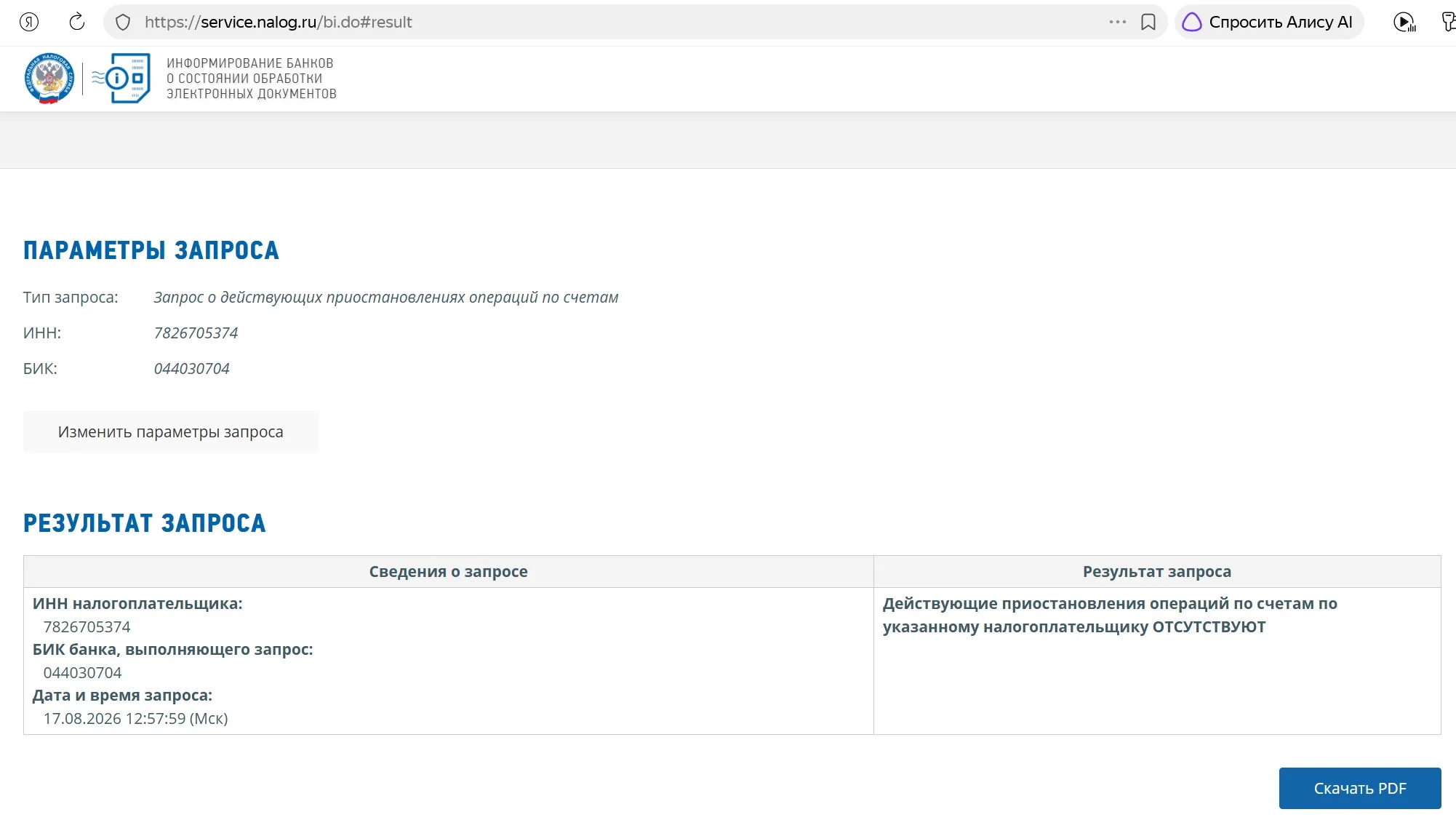Click the Сведения о запросе column header

tap(448, 571)
